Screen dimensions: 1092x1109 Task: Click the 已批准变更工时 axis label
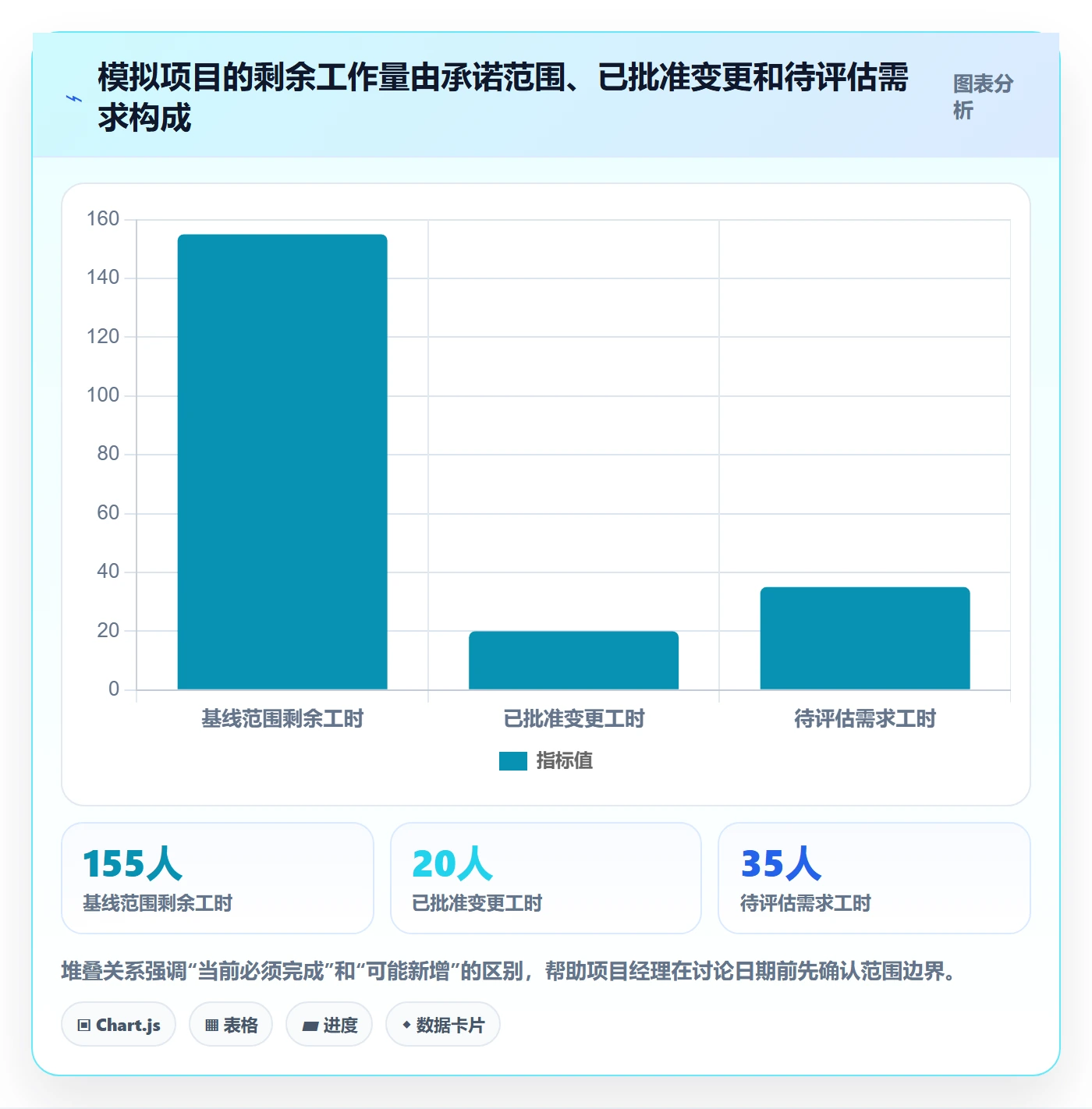point(574,718)
